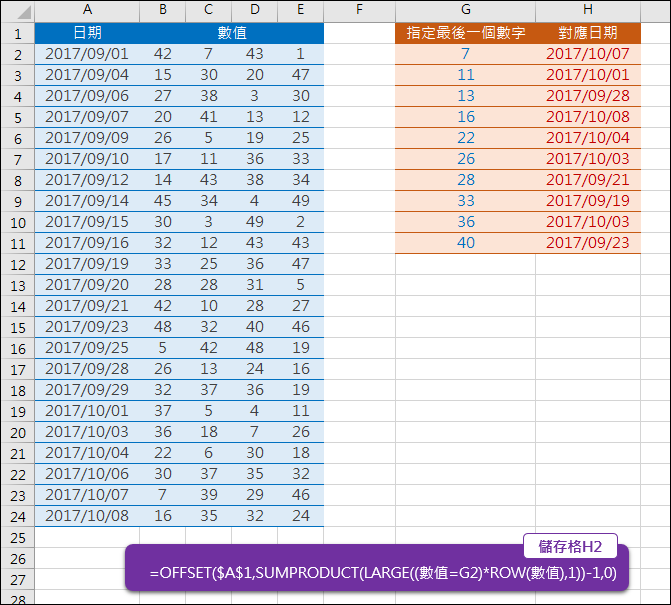
Task: Click the 日期 header cell
Action: [x=87, y=33]
